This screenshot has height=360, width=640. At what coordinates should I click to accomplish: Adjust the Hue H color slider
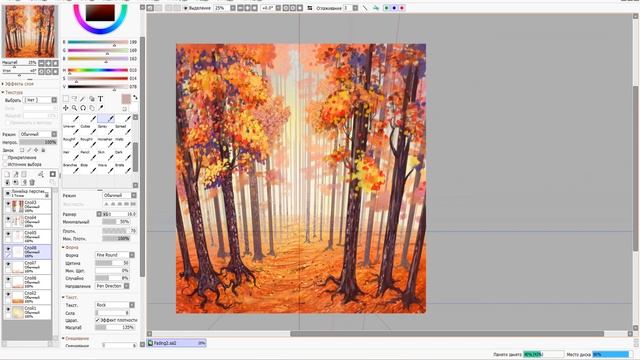(x=98, y=70)
